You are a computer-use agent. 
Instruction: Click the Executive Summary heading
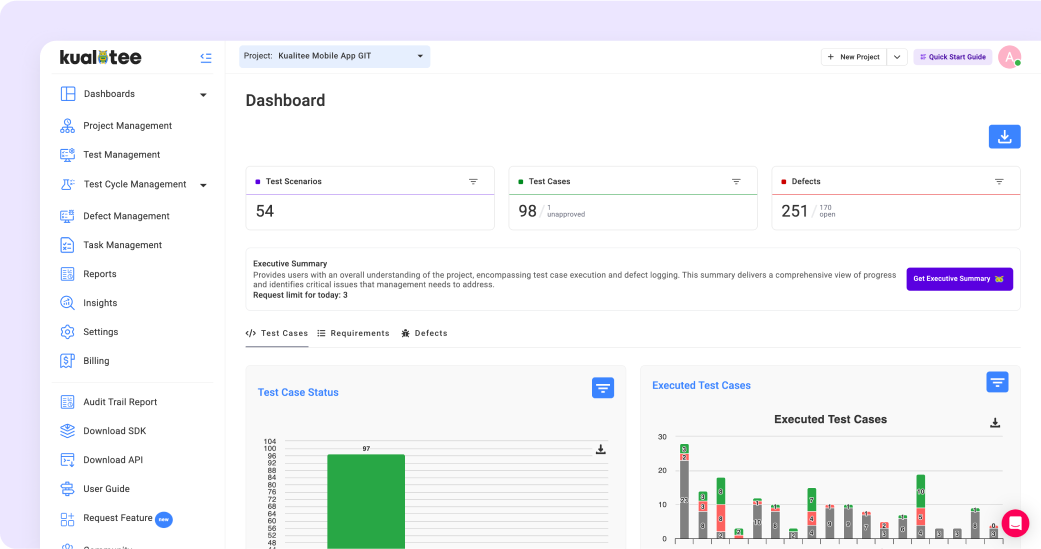(x=290, y=264)
